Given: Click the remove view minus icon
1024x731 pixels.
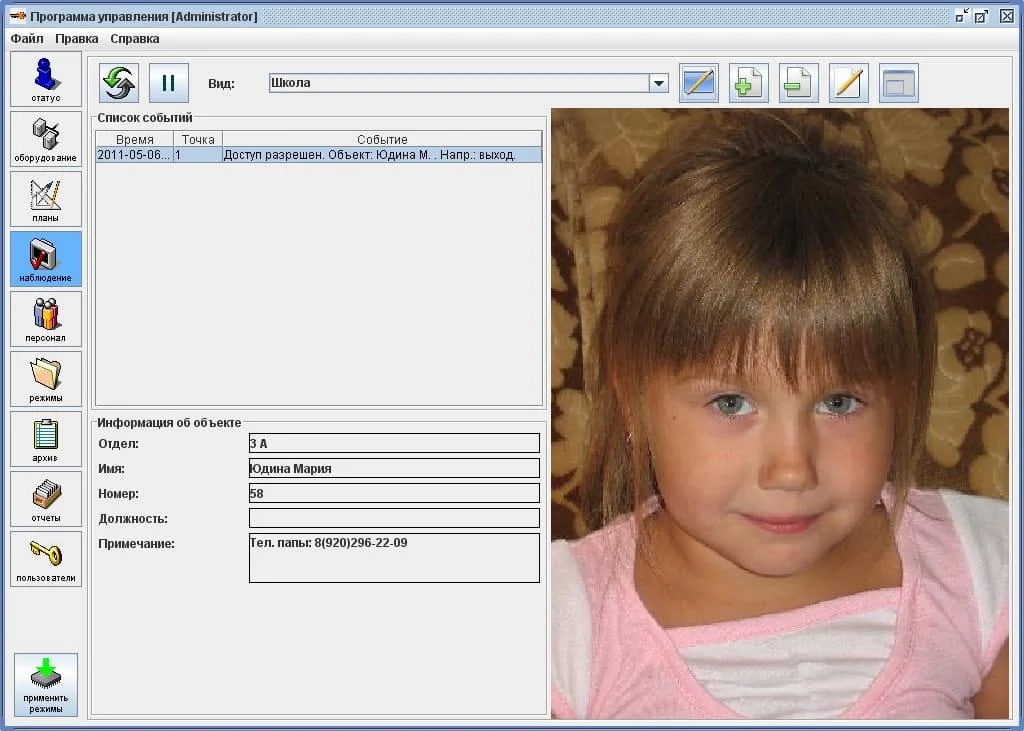Looking at the screenshot, I should (799, 83).
